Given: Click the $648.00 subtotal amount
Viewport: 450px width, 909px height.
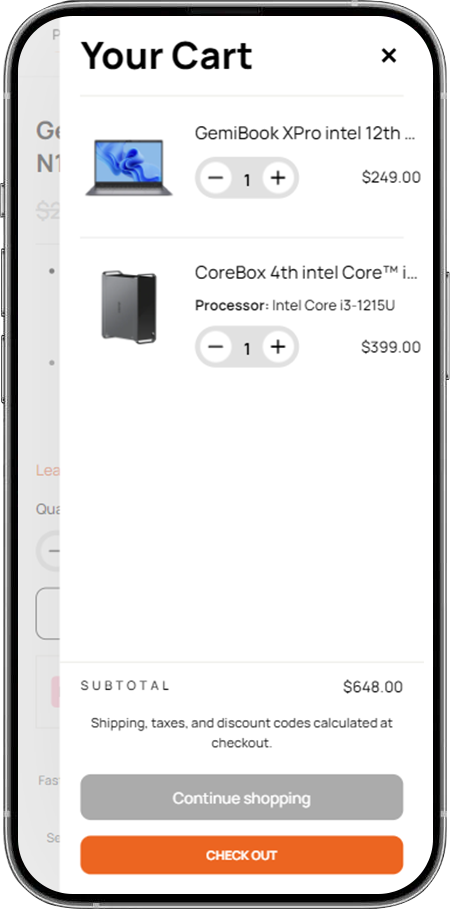Looking at the screenshot, I should (373, 687).
